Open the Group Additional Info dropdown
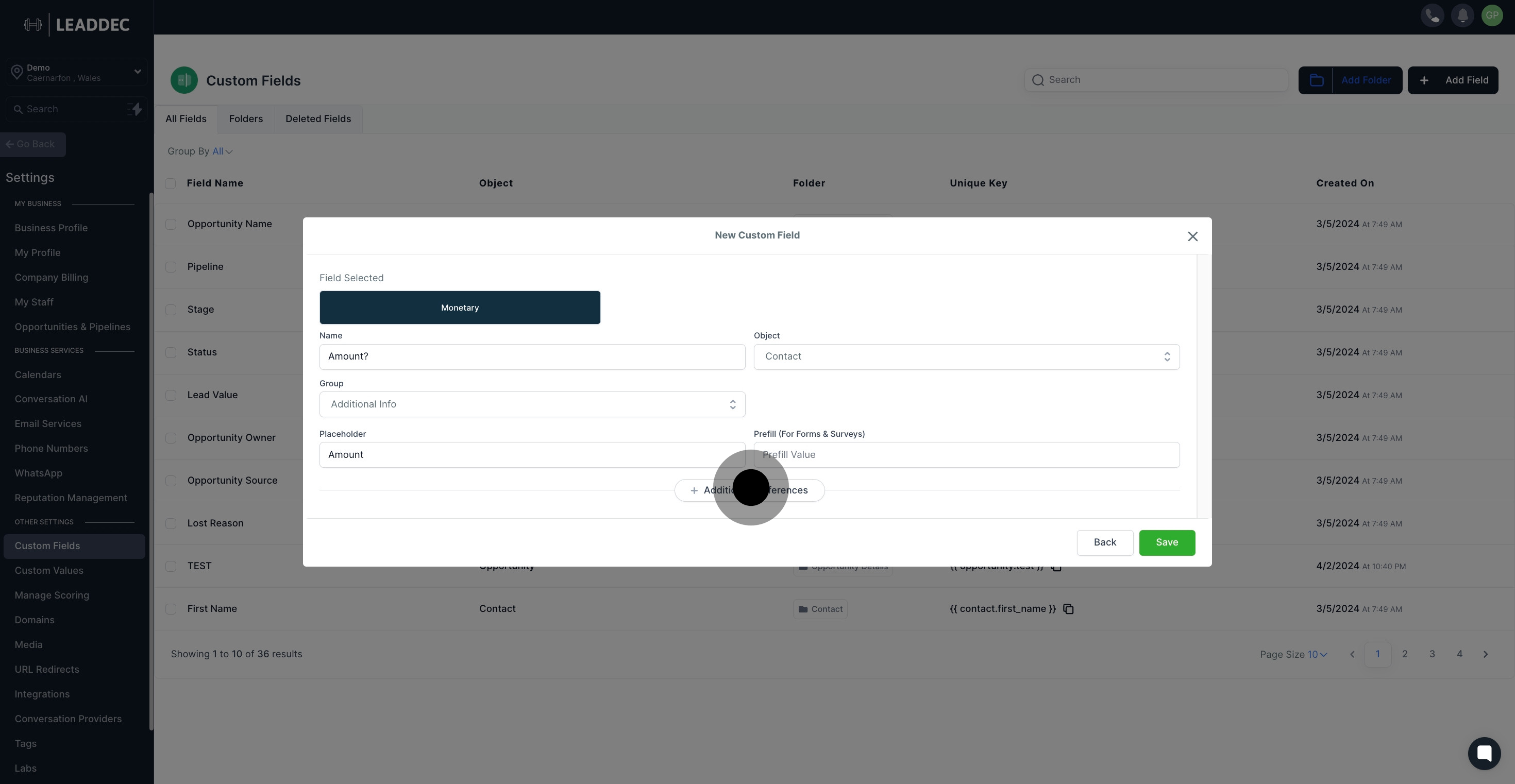The image size is (1515, 784). [x=532, y=404]
